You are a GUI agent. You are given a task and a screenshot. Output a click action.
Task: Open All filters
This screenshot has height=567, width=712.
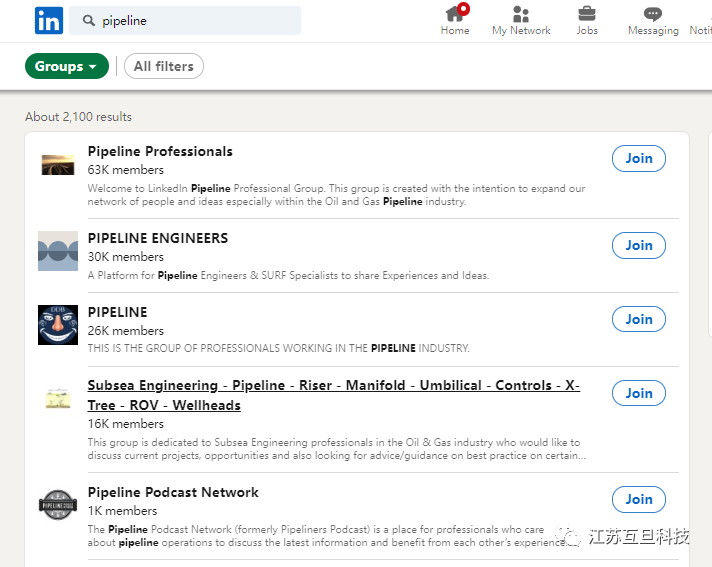[163, 66]
